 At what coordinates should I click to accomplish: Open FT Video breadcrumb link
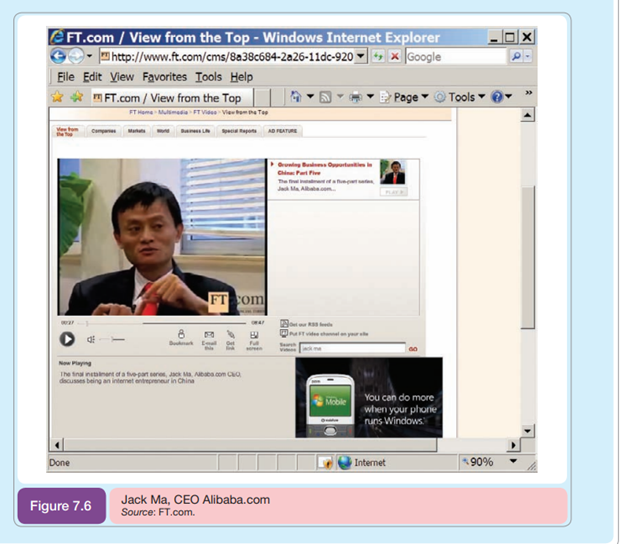click(205, 112)
